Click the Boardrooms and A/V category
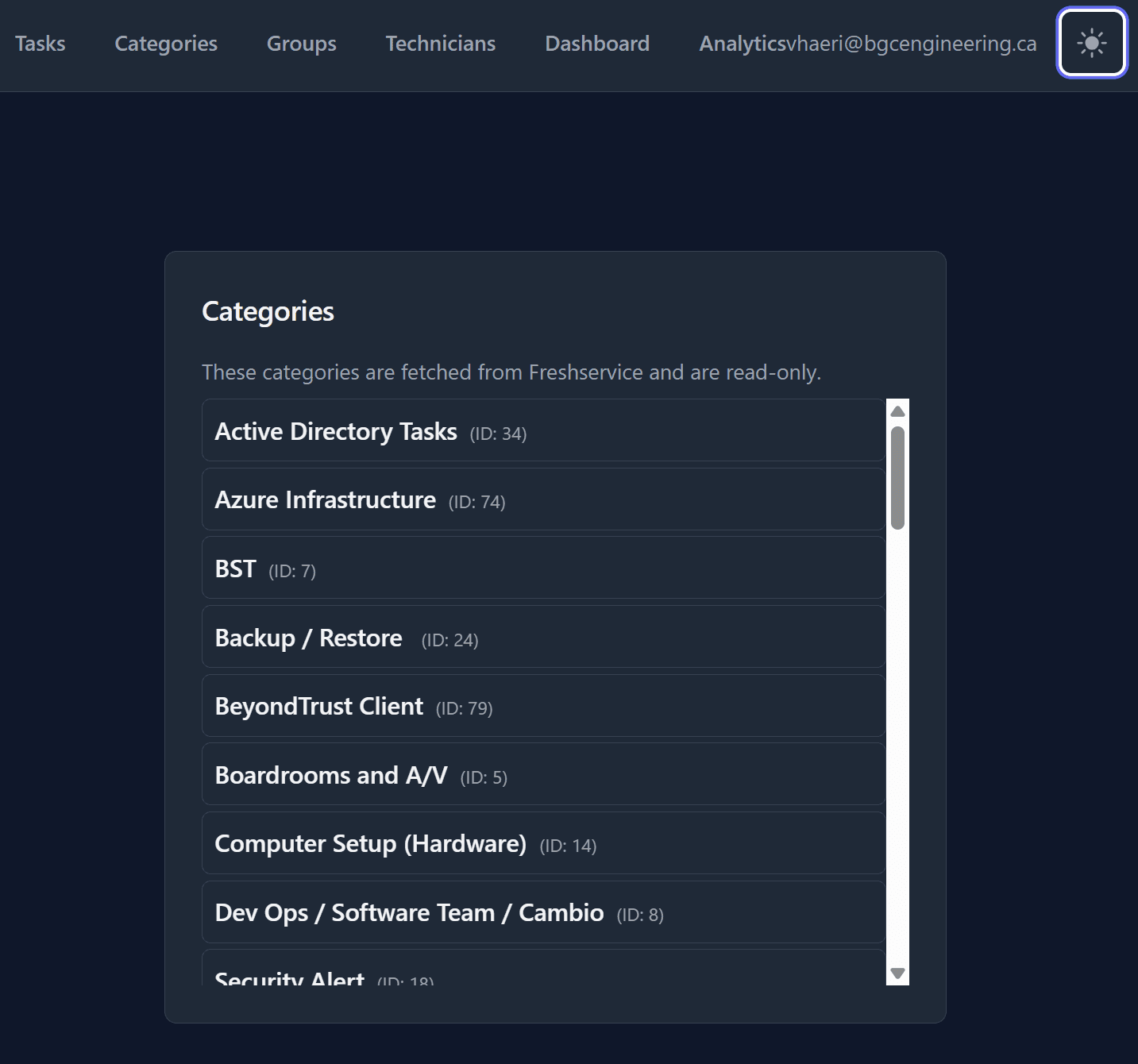This screenshot has height=1064, width=1138. tap(543, 774)
